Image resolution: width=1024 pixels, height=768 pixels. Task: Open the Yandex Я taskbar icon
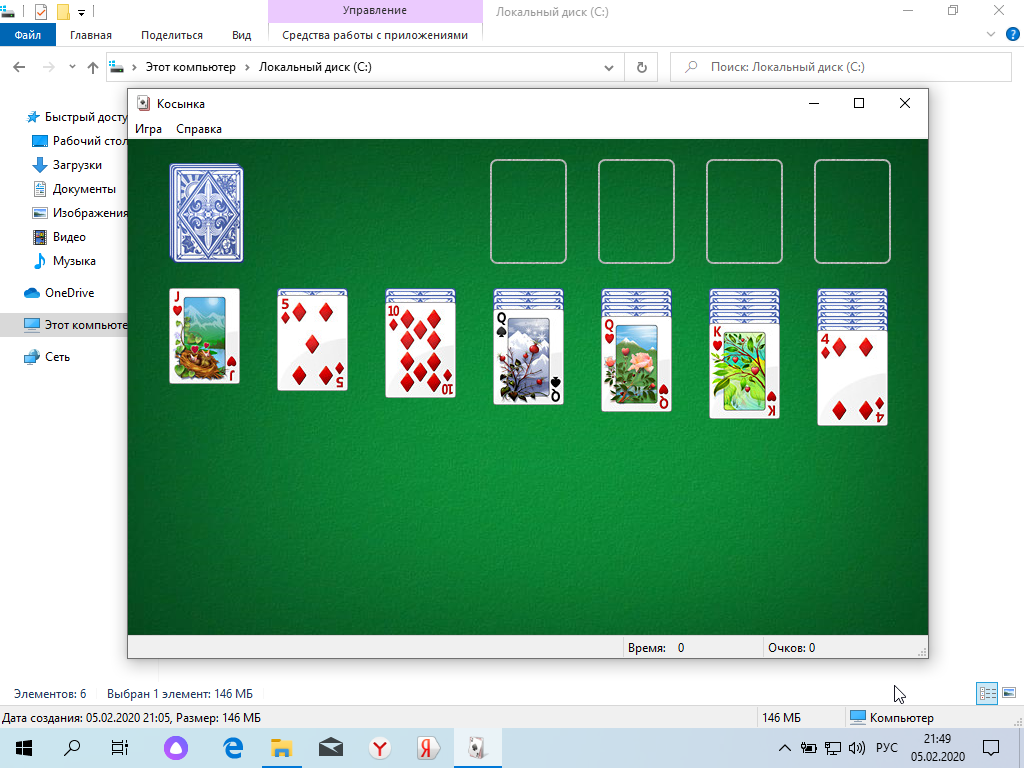pos(428,748)
